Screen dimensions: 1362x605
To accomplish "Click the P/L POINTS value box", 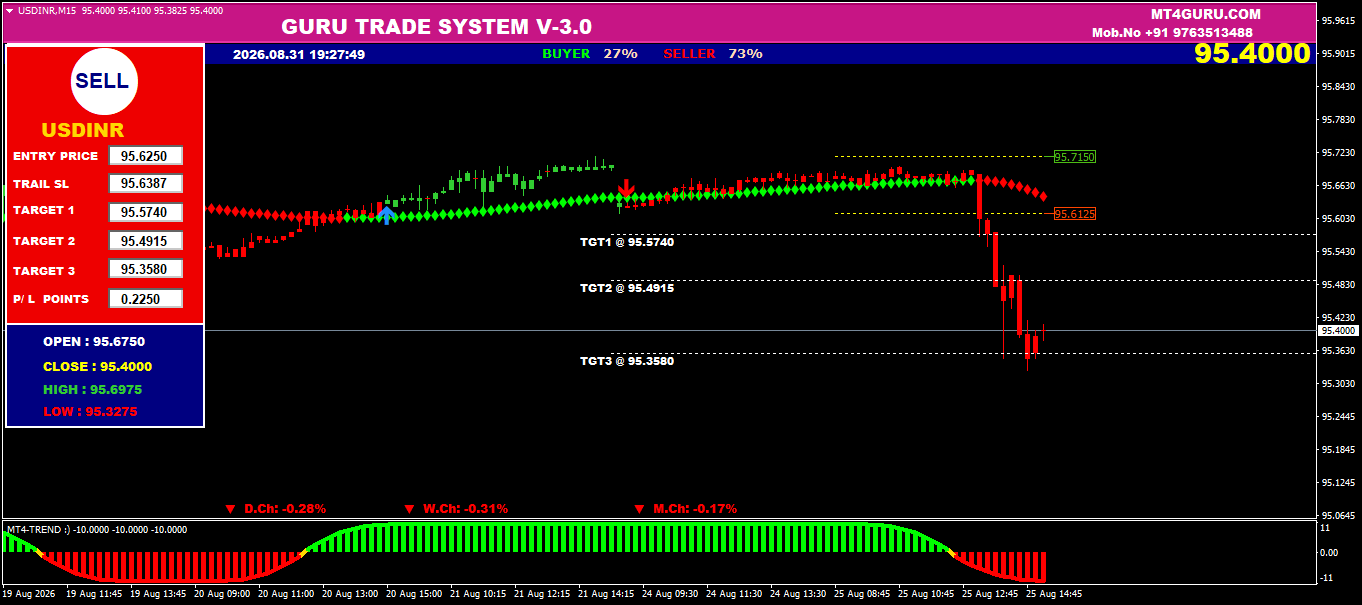I will [x=146, y=299].
